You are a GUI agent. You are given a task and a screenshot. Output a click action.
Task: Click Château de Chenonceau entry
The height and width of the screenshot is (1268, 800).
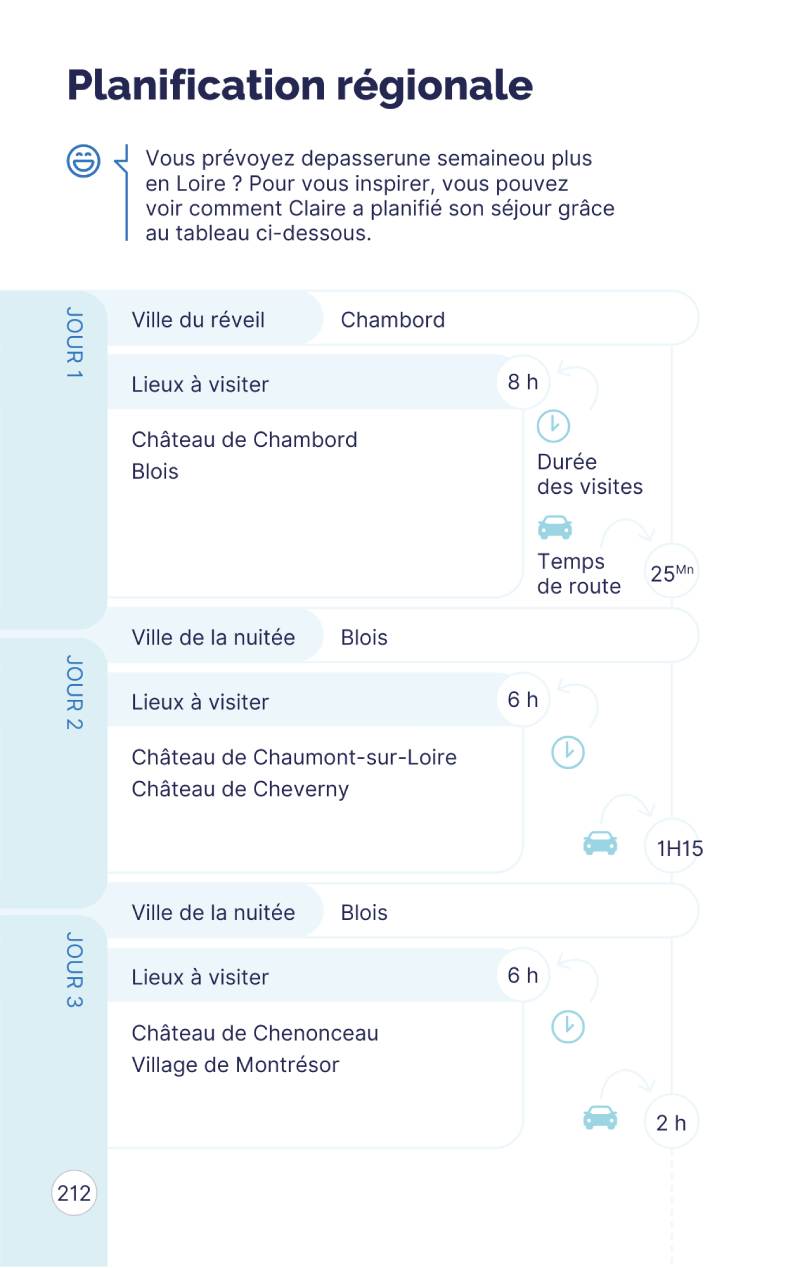(x=255, y=1033)
